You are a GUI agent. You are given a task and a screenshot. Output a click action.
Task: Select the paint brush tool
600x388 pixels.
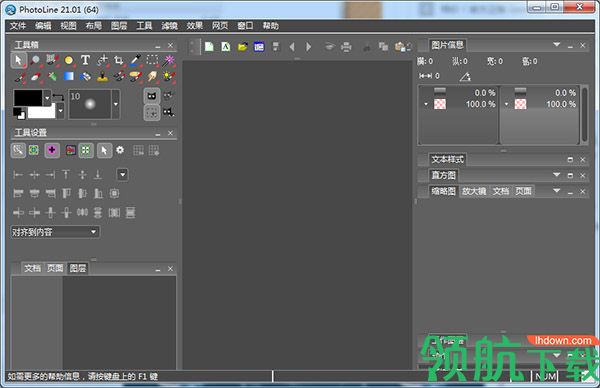pos(19,77)
